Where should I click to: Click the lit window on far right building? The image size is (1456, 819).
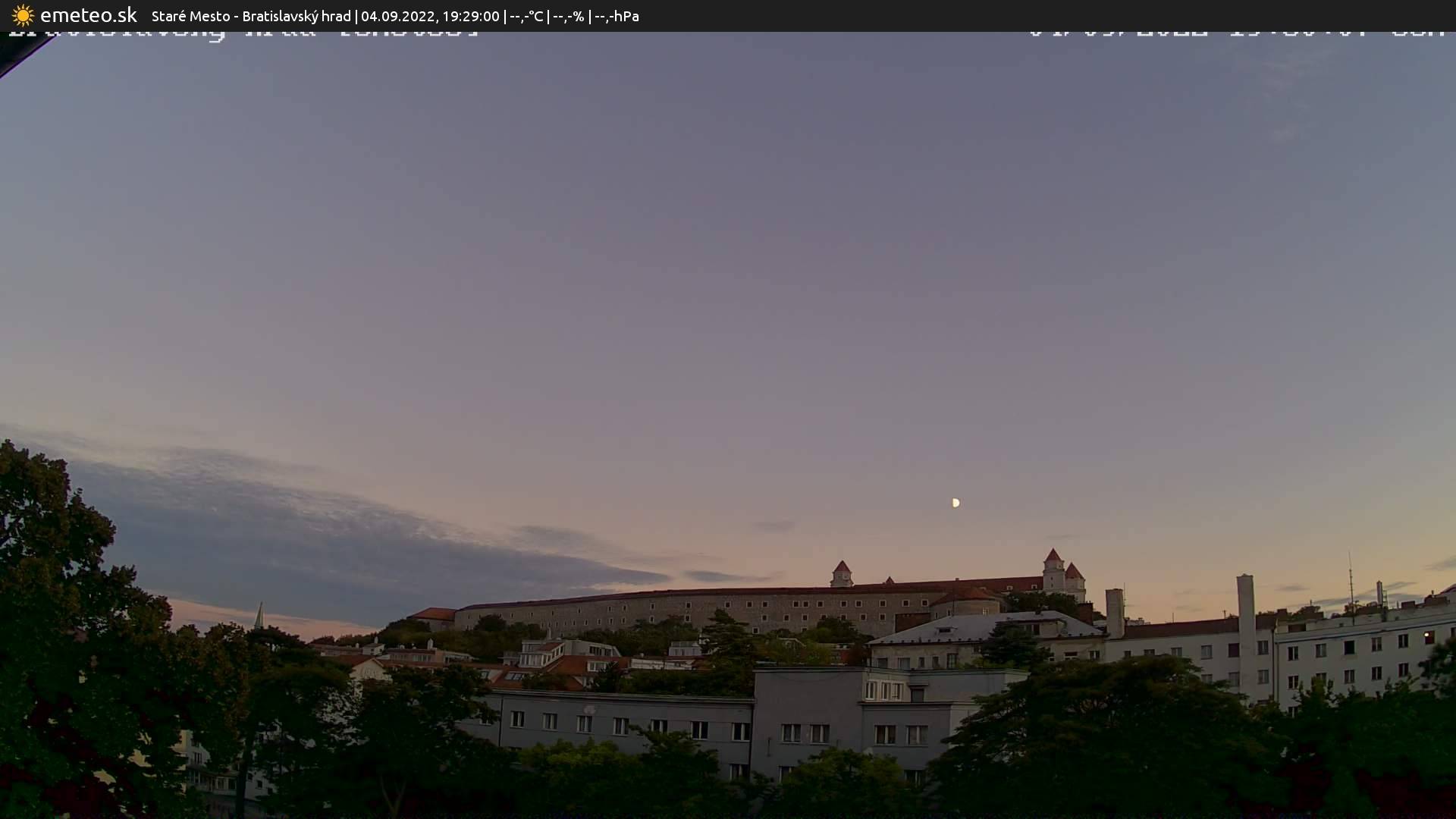1428,635
